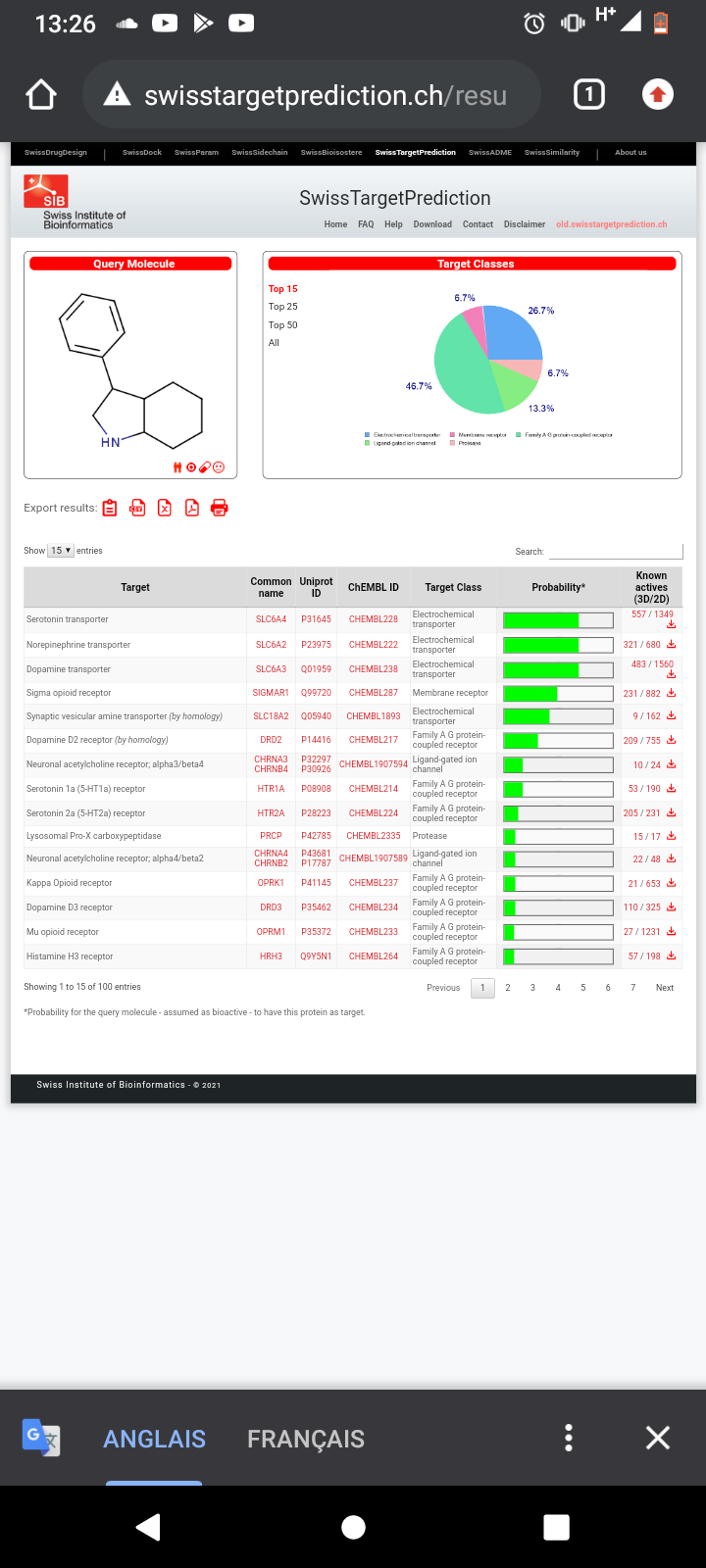Open SwissSimilarity from the top navigation
This screenshot has width=706, height=1568.
click(552, 153)
